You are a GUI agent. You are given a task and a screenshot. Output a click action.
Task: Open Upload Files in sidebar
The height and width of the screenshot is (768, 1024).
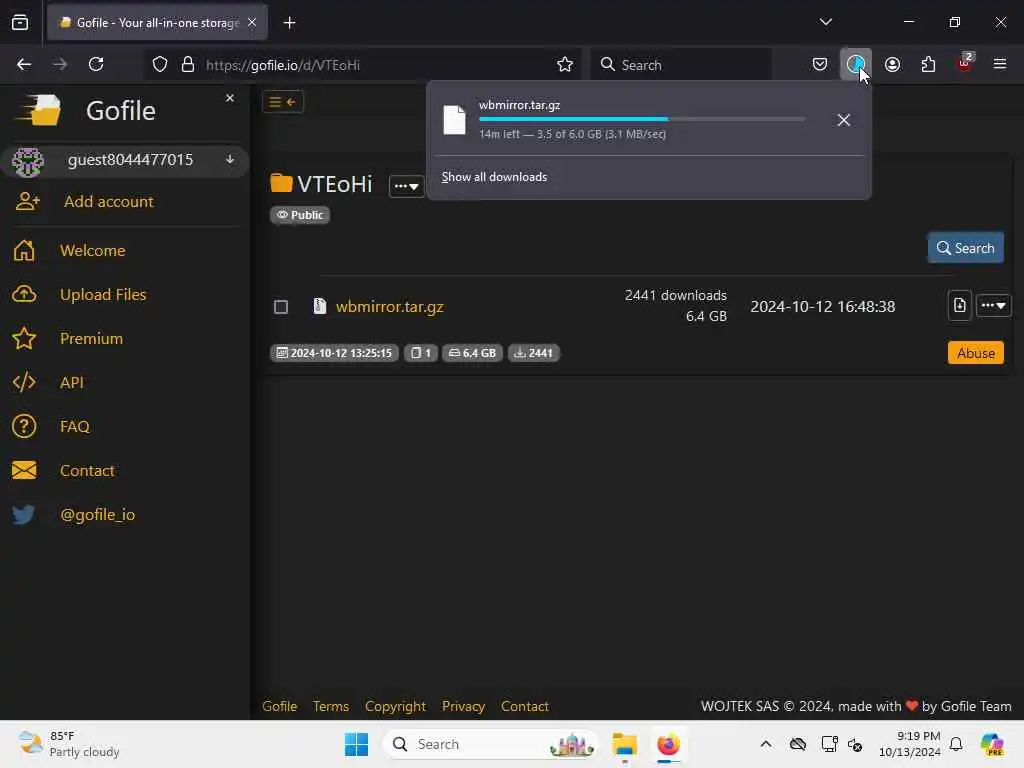103,295
